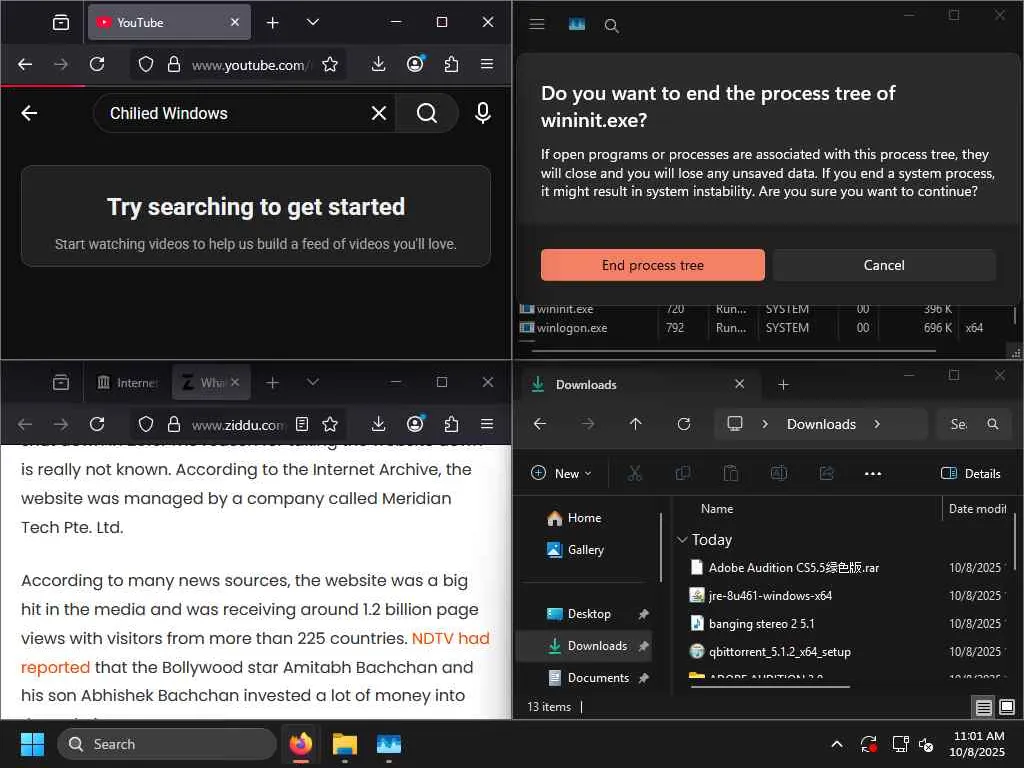Show hidden system tray icons
This screenshot has width=1024, height=768.
coord(837,744)
